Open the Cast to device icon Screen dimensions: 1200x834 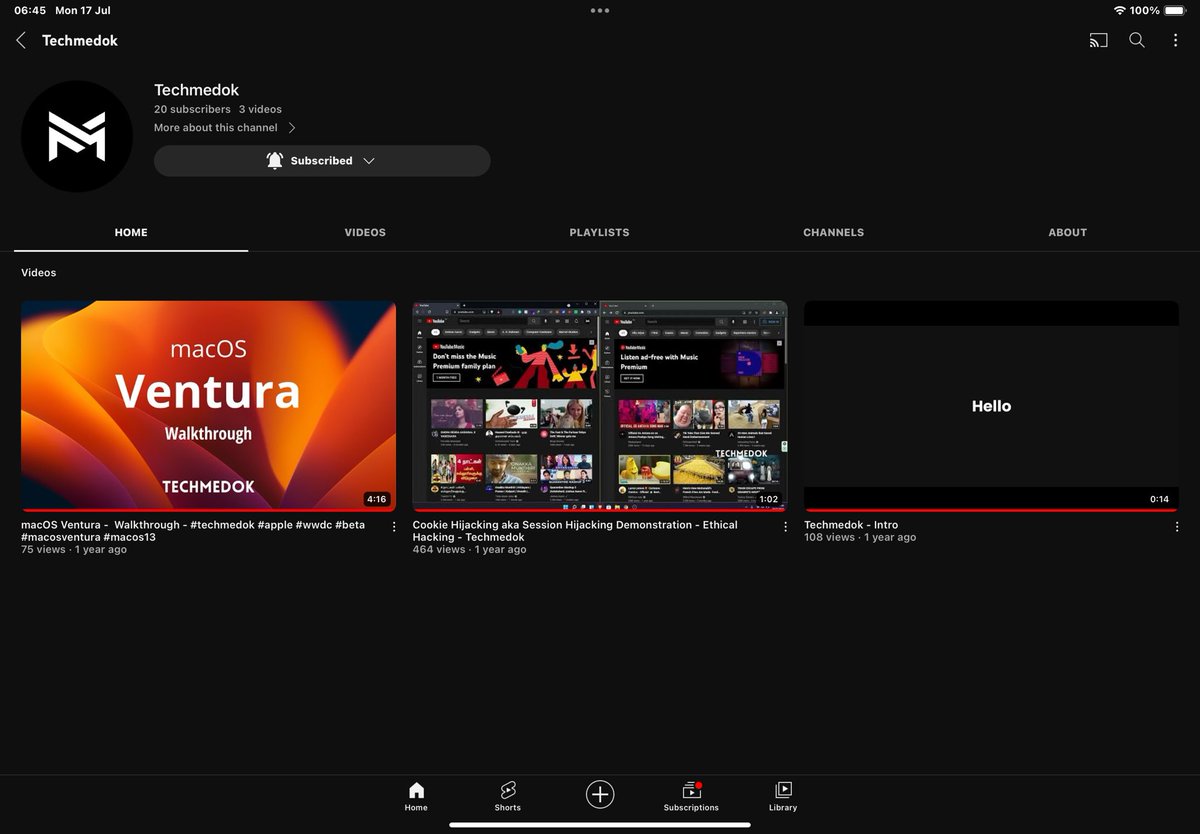point(1098,40)
